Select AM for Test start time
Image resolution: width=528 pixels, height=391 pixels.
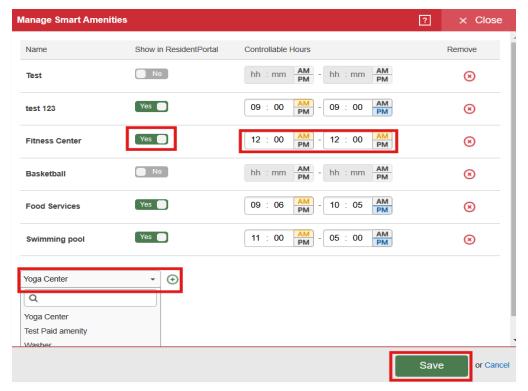click(x=303, y=71)
